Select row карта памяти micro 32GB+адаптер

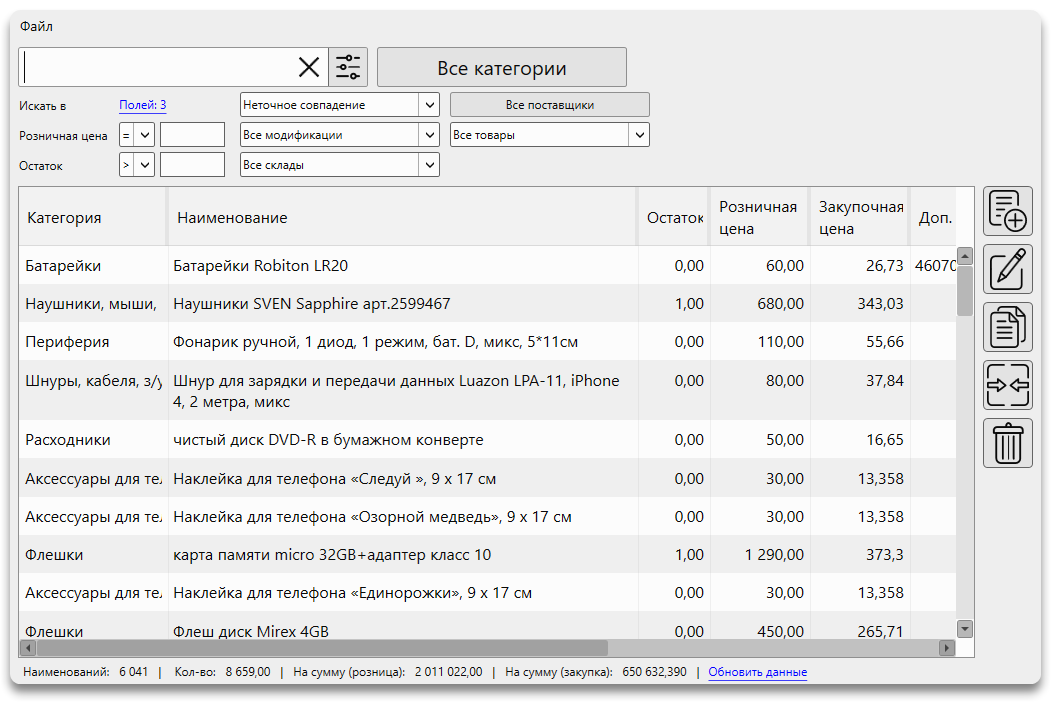(487, 554)
